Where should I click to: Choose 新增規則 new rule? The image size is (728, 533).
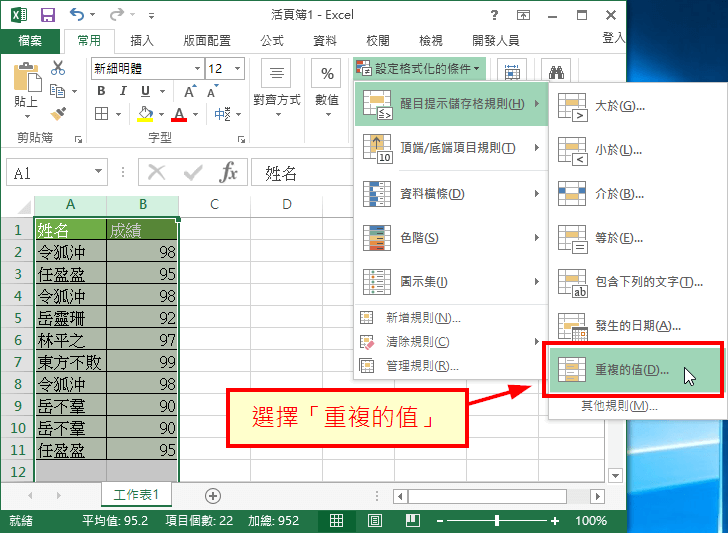[451, 318]
